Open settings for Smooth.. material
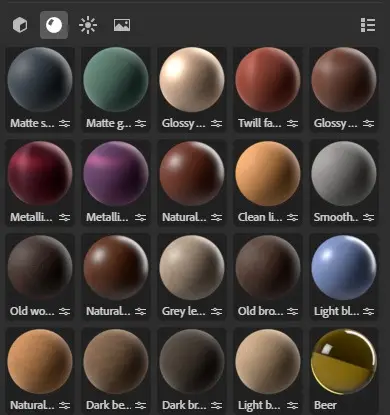This screenshot has width=390, height=415. click(368, 218)
